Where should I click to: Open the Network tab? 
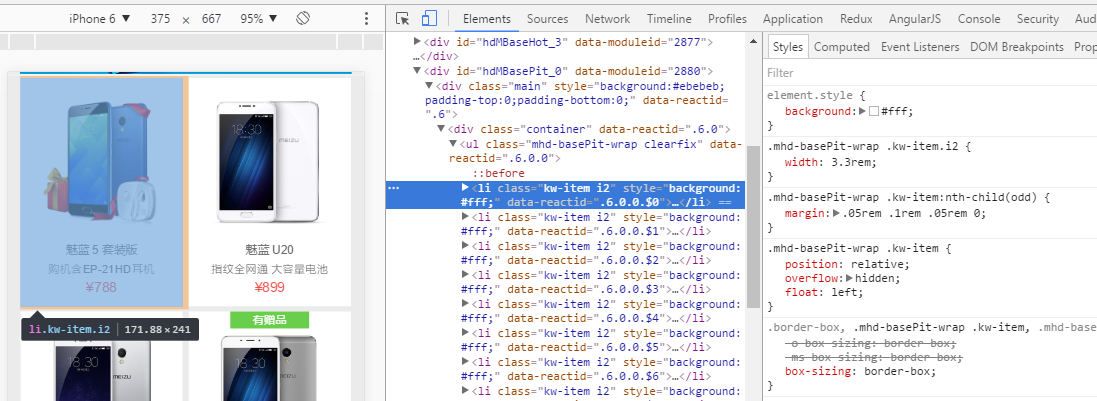tap(607, 19)
